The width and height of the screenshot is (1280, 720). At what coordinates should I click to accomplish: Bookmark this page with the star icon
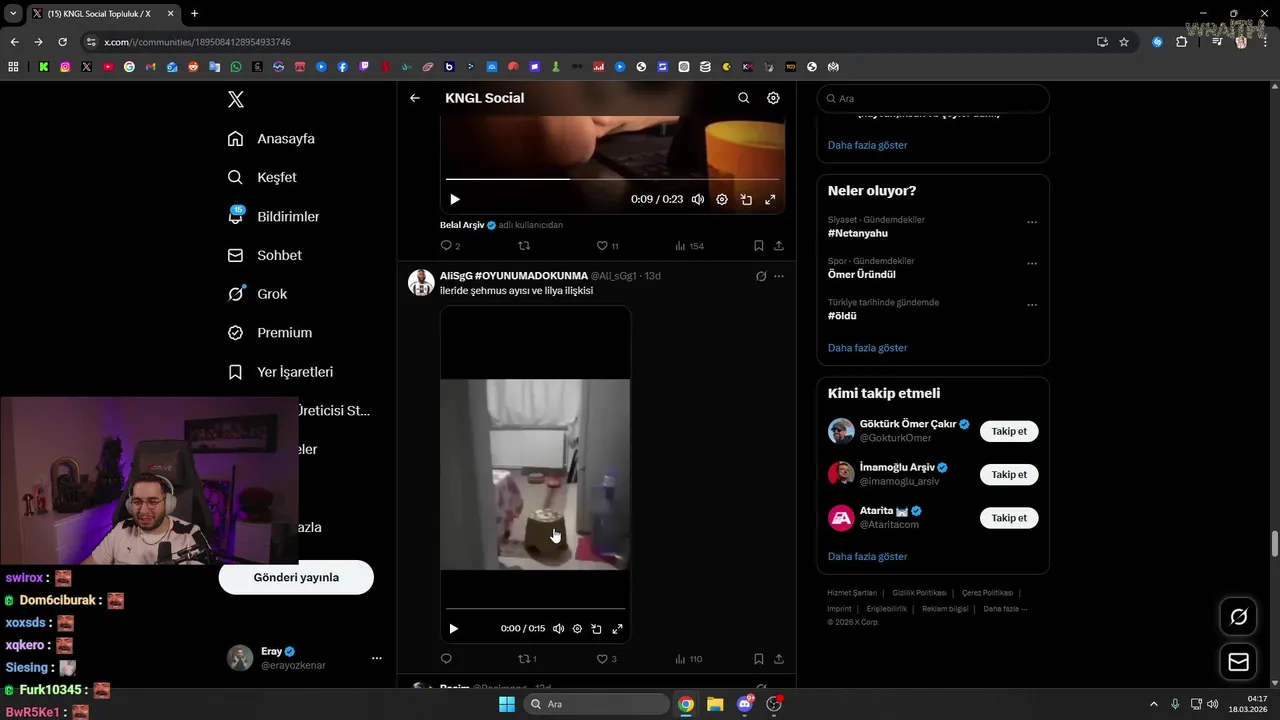pyautogui.click(x=1124, y=42)
